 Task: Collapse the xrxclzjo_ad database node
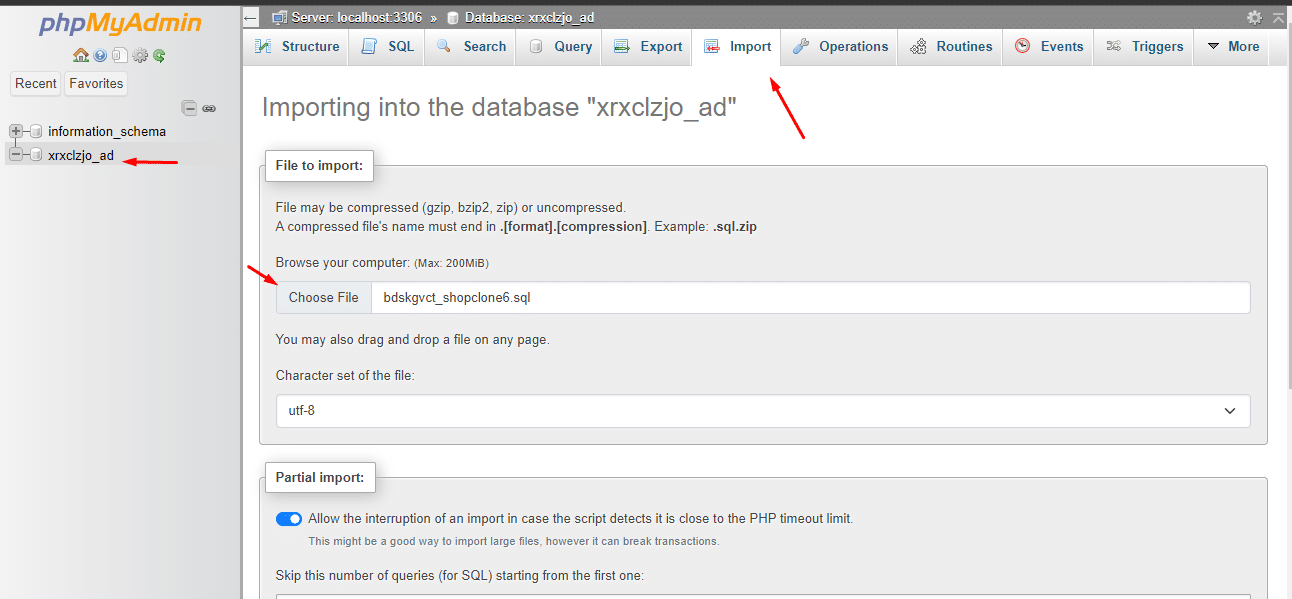coord(16,155)
